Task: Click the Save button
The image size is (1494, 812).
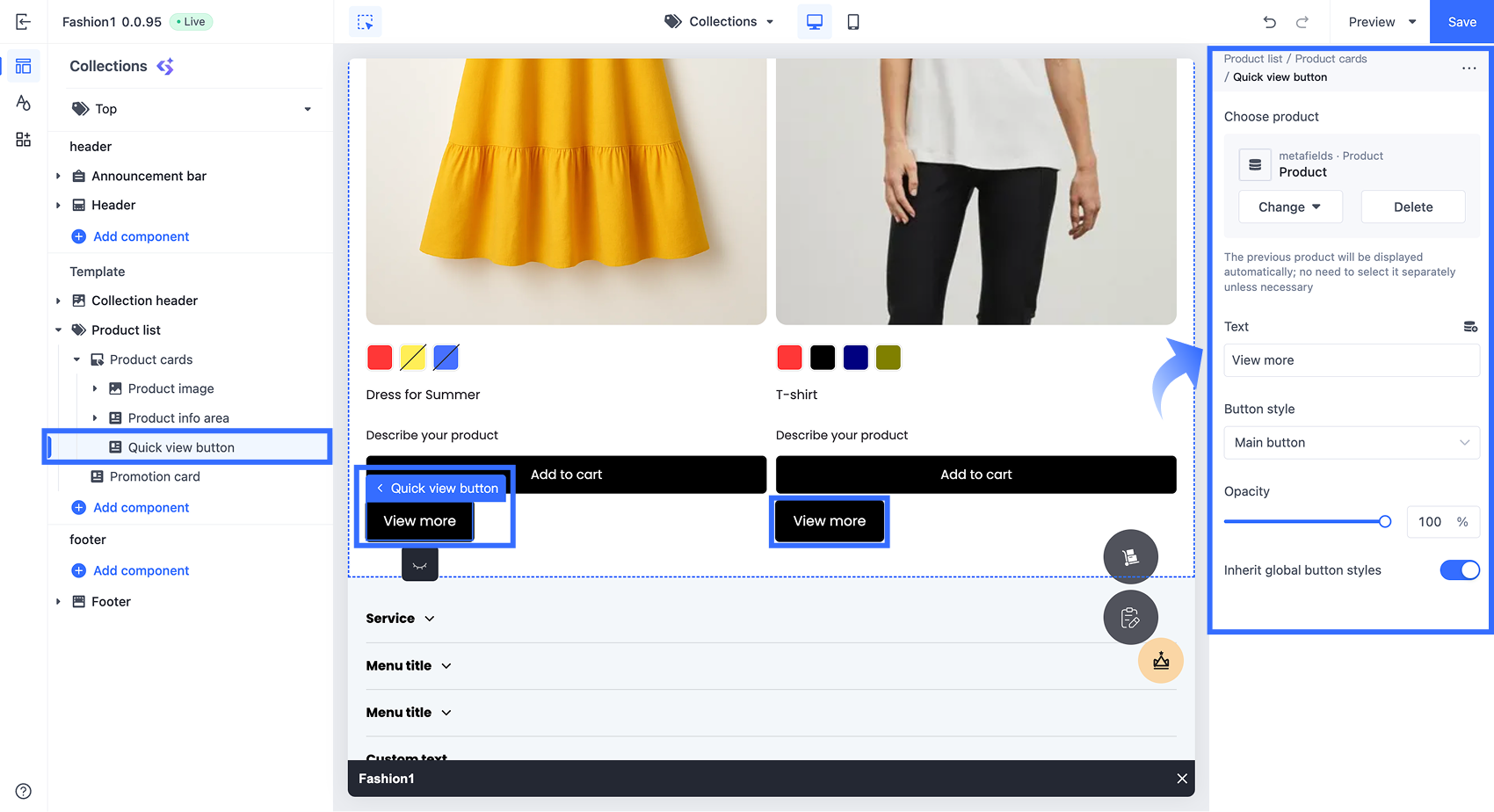Action: 1461,21
